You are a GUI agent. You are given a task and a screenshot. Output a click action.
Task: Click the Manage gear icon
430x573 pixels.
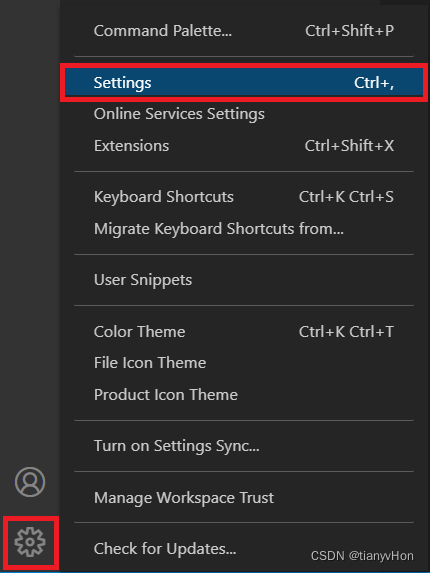(30, 542)
